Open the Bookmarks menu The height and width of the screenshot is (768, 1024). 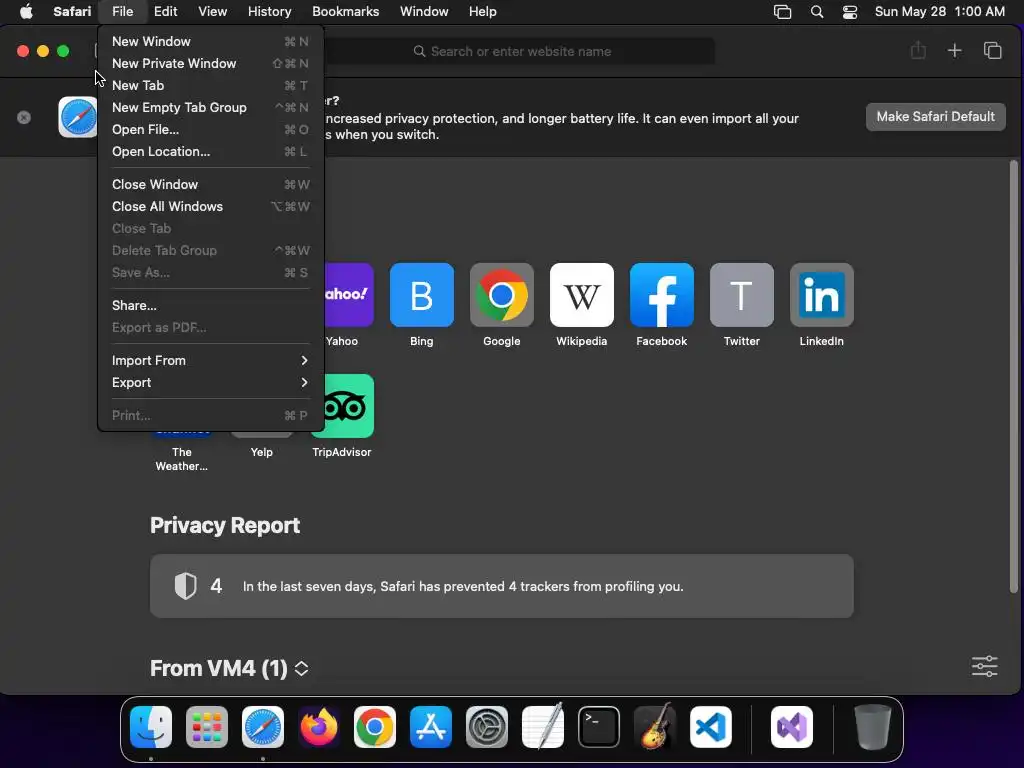pyautogui.click(x=345, y=12)
